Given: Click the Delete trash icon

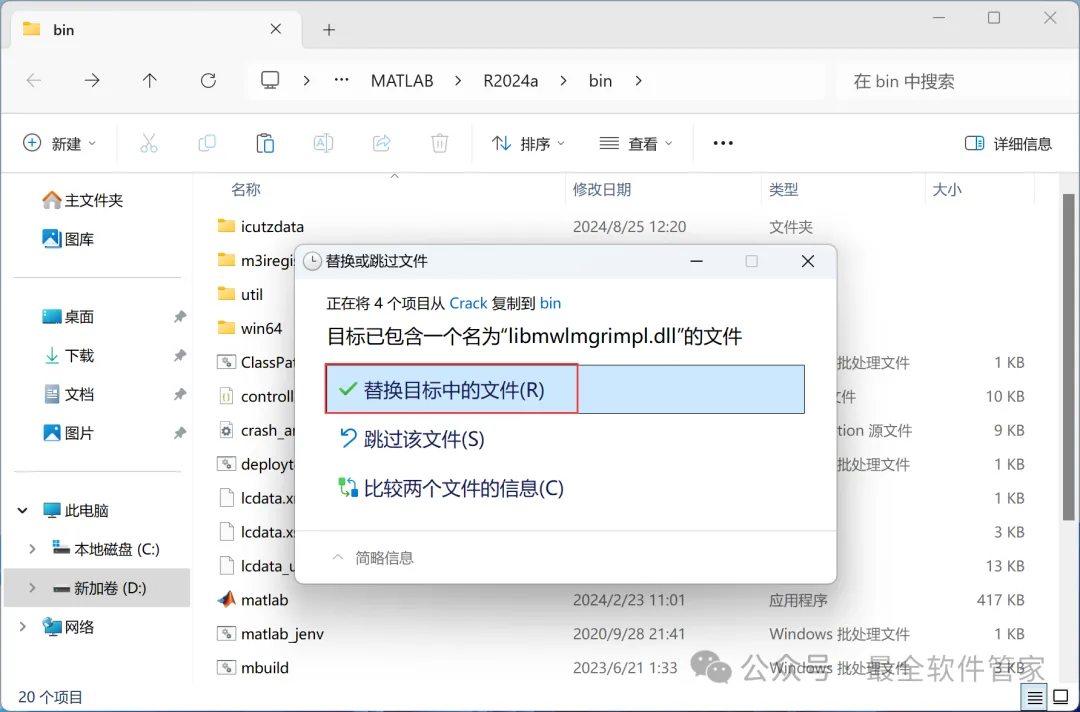Looking at the screenshot, I should coord(439,143).
